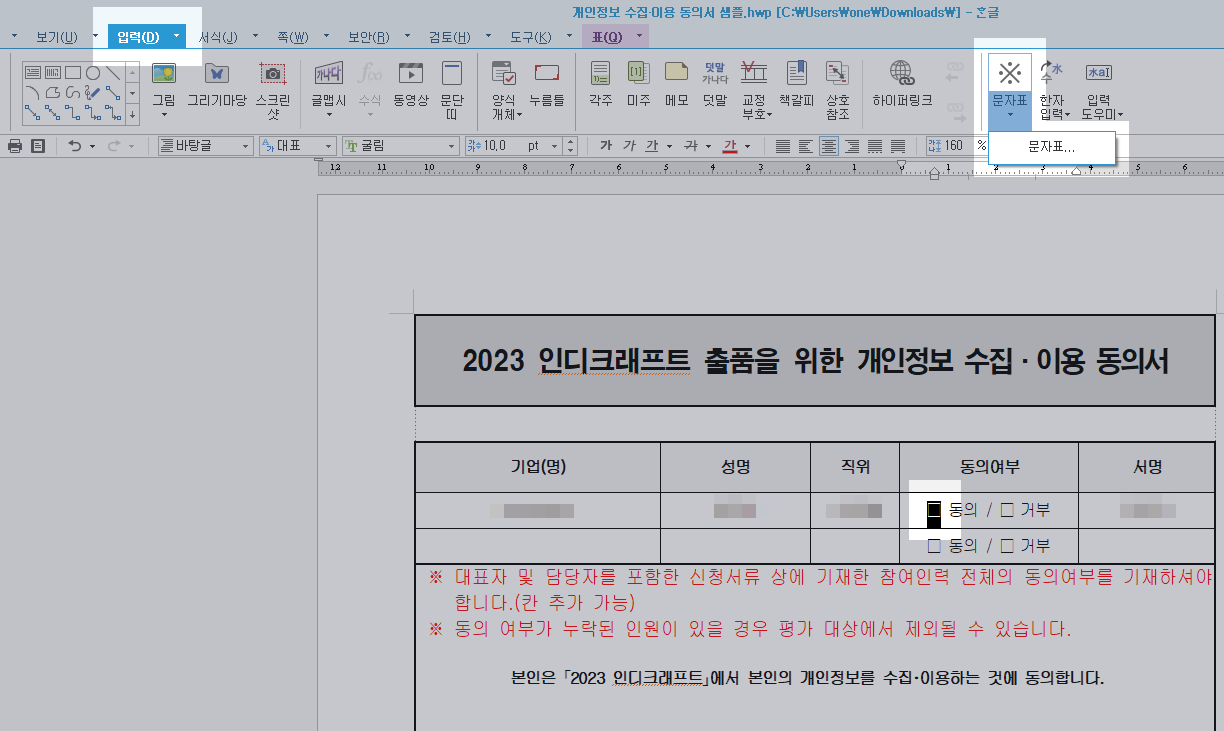1224x731 pixels.
Task: Select the ellipse shape tool
Action: [93, 72]
